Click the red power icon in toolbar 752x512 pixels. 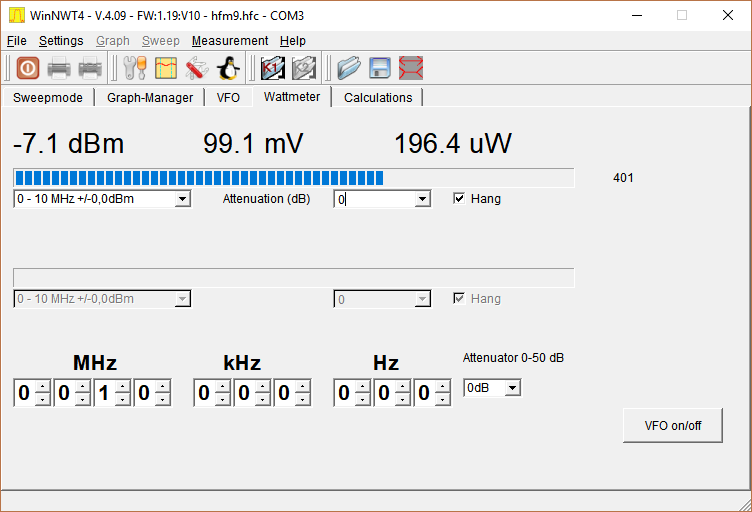click(x=28, y=68)
